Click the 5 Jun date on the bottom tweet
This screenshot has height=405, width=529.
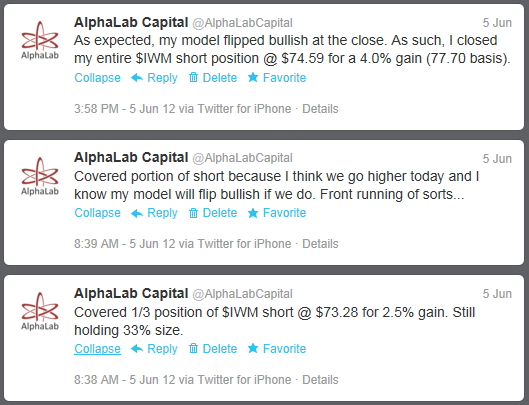coord(497,294)
